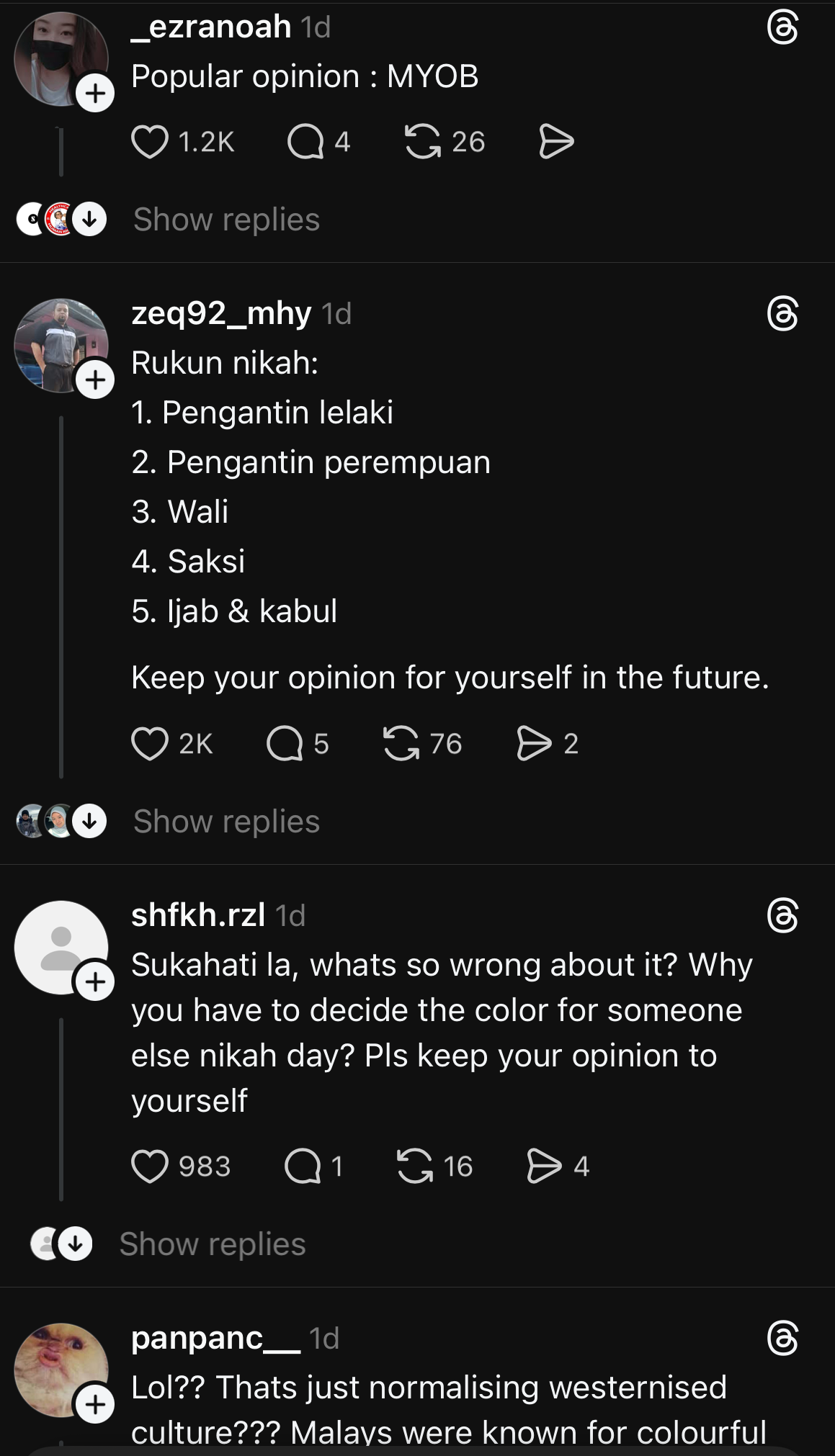Viewport: 835px width, 1456px height.
Task: Expand replies under shfkh.rzl's comment
Action: (213, 1244)
